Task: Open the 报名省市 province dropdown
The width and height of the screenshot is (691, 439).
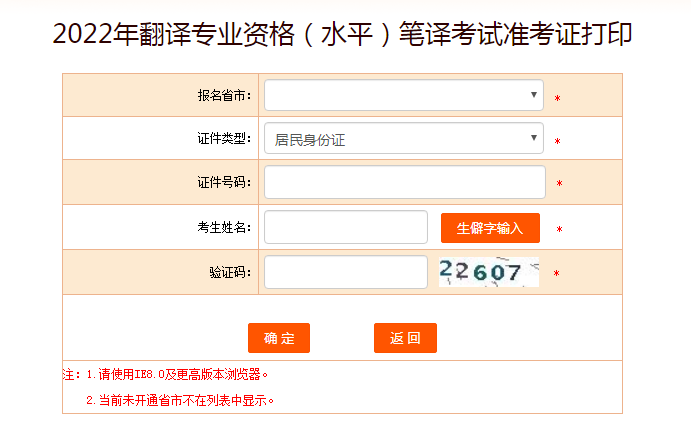Action: coord(404,96)
